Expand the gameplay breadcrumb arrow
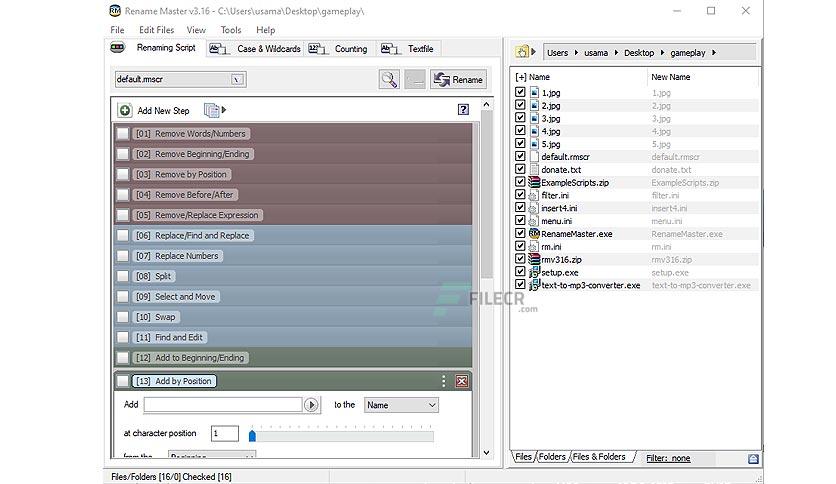This screenshot has height=484, width=836. pos(714,52)
